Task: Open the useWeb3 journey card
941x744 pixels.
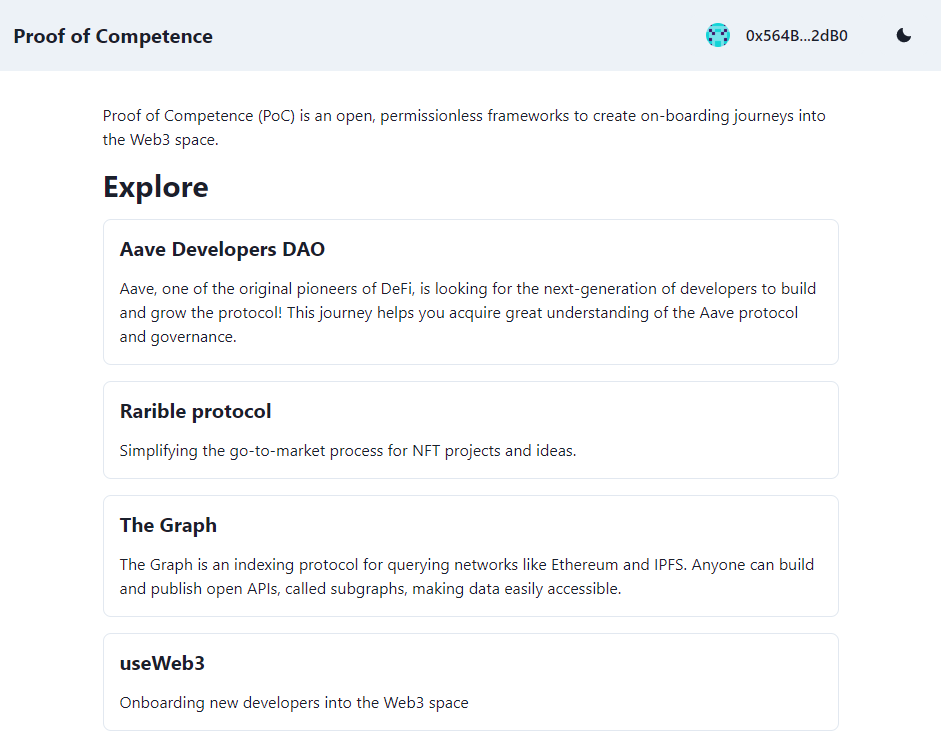Action: [x=470, y=682]
